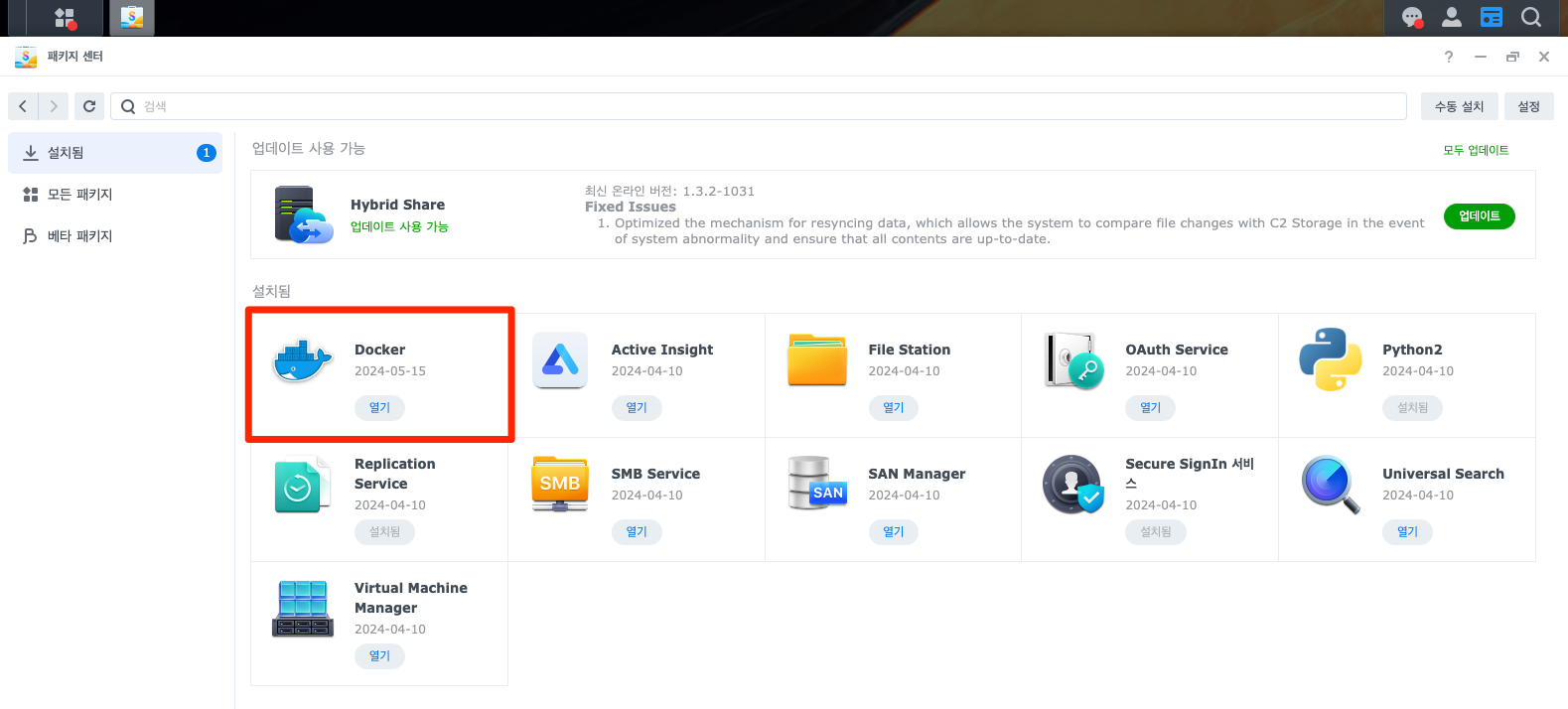The width and height of the screenshot is (1568, 709).
Task: Open Docker with its 열기 button
Action: [x=379, y=407]
